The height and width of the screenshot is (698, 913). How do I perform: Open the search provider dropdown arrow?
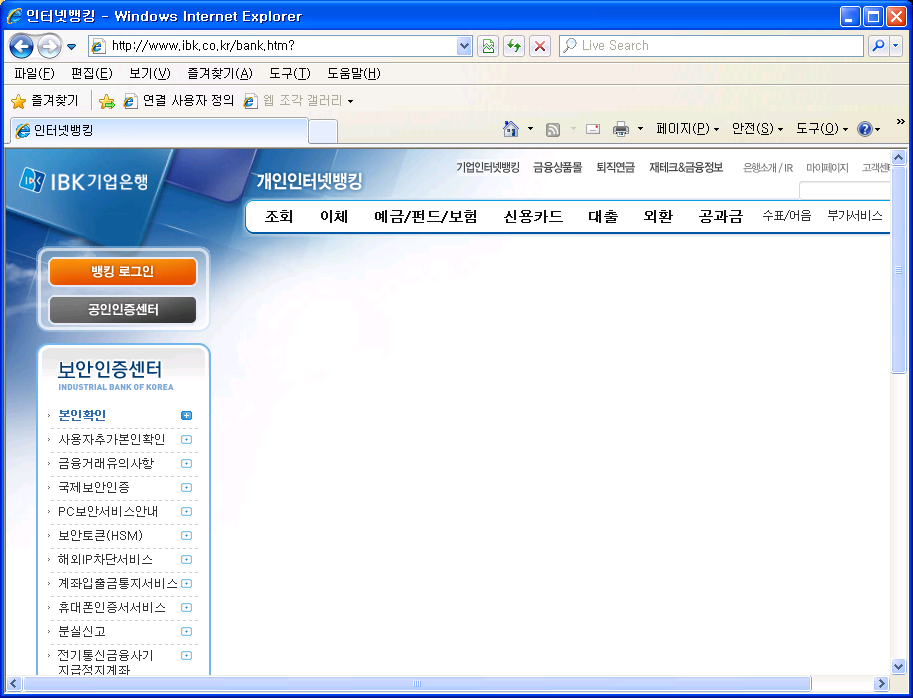coord(896,45)
